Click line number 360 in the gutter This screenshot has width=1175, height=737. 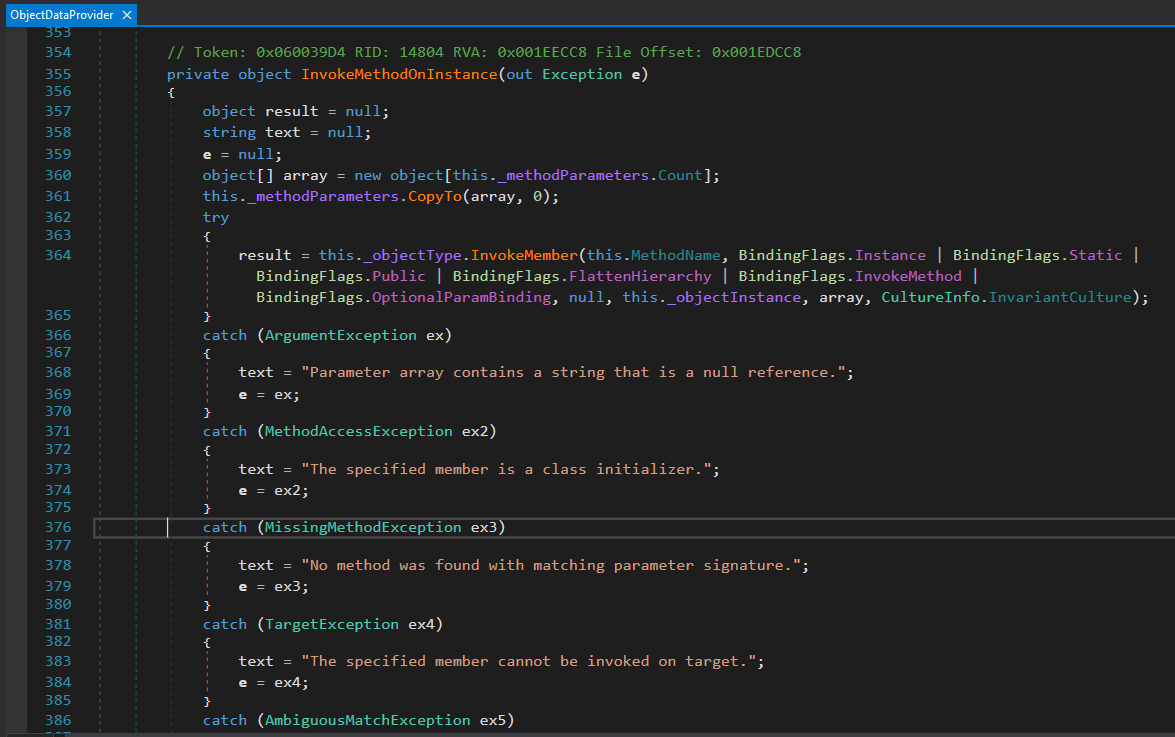point(58,175)
